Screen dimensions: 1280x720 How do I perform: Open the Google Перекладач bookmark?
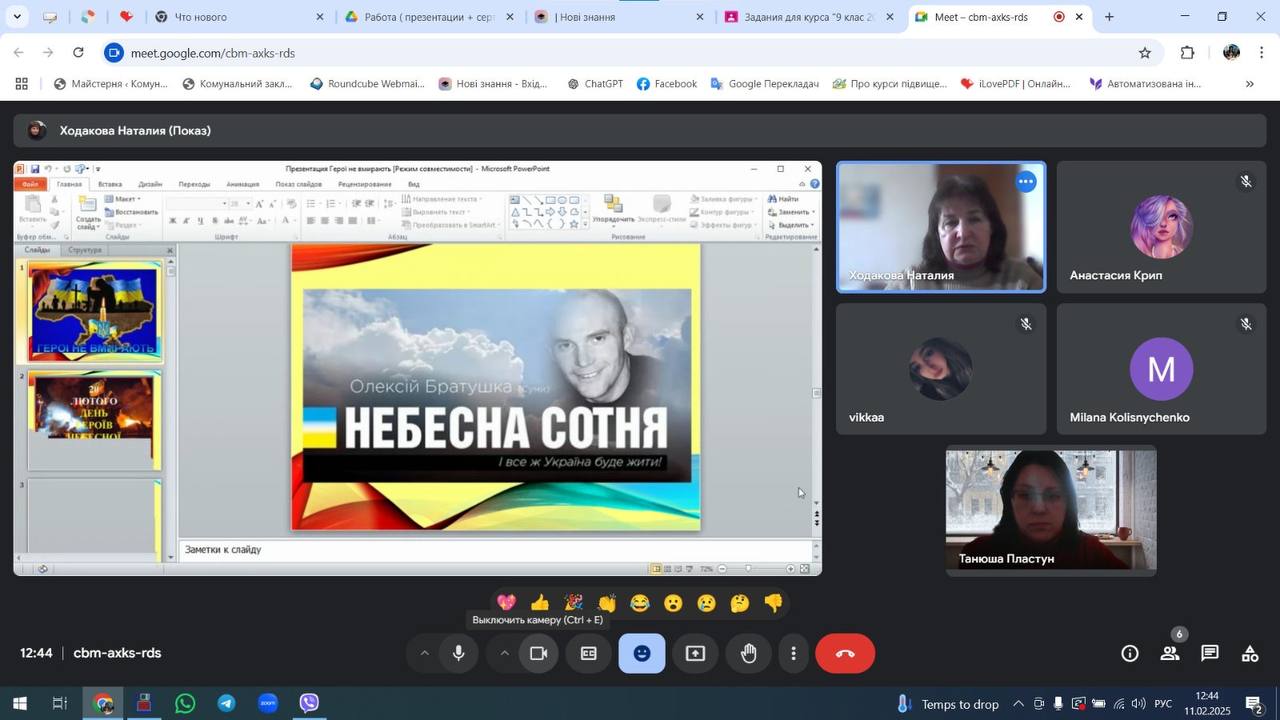(765, 84)
